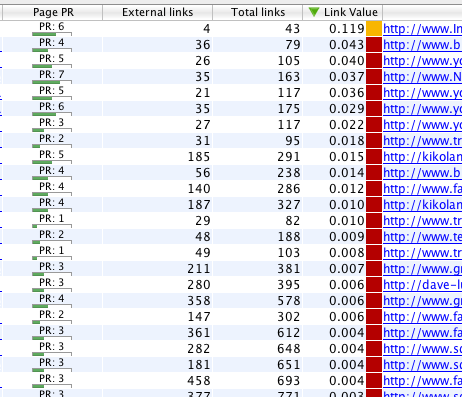Click the red swatch in the 0.043 row

374,45
